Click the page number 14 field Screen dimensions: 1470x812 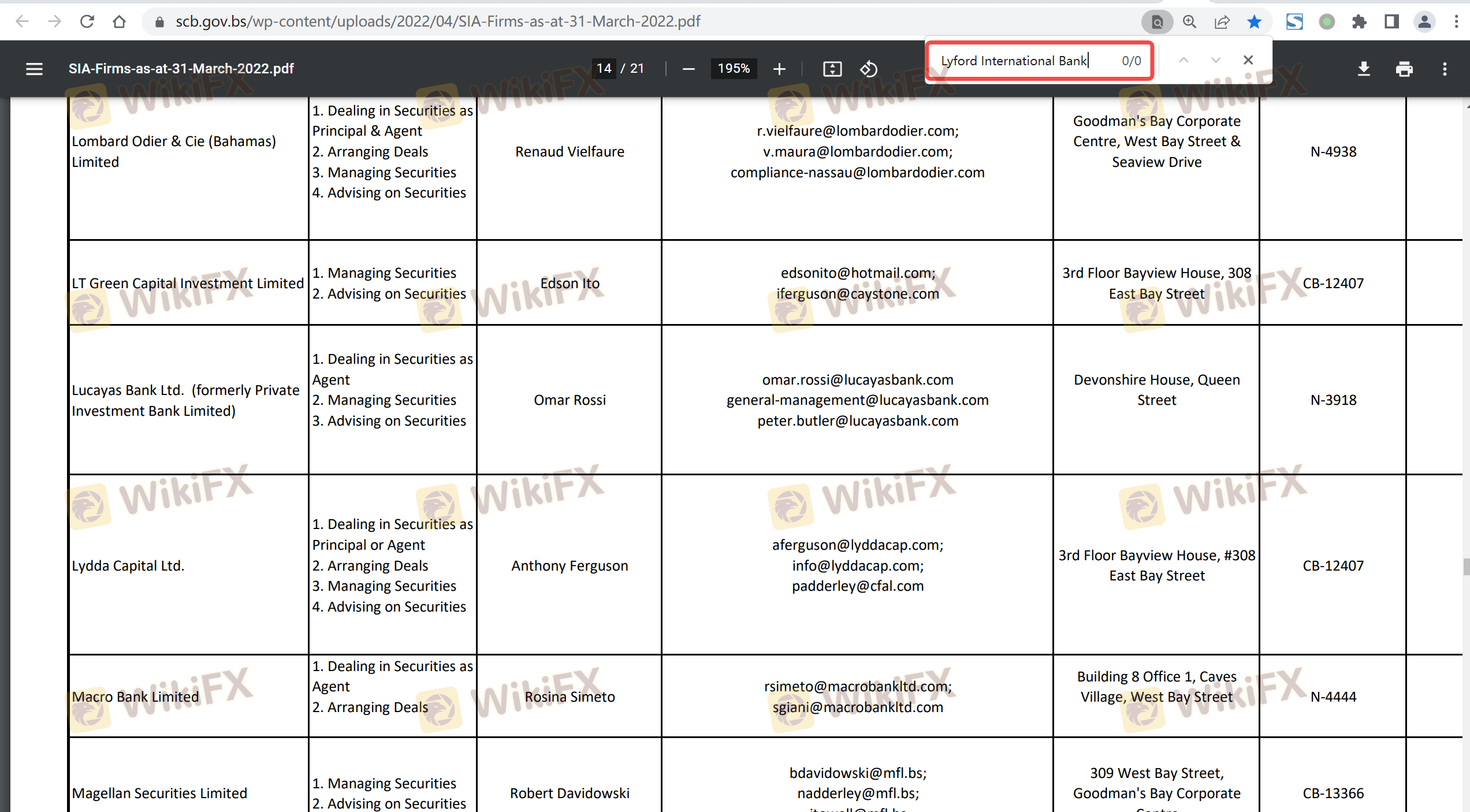click(604, 68)
